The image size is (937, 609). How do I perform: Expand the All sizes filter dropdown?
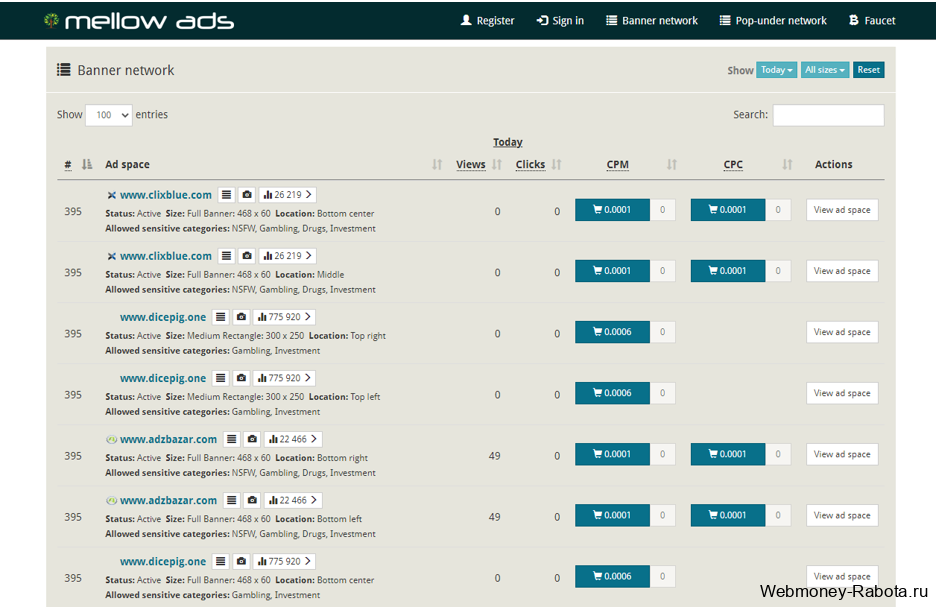pos(825,70)
